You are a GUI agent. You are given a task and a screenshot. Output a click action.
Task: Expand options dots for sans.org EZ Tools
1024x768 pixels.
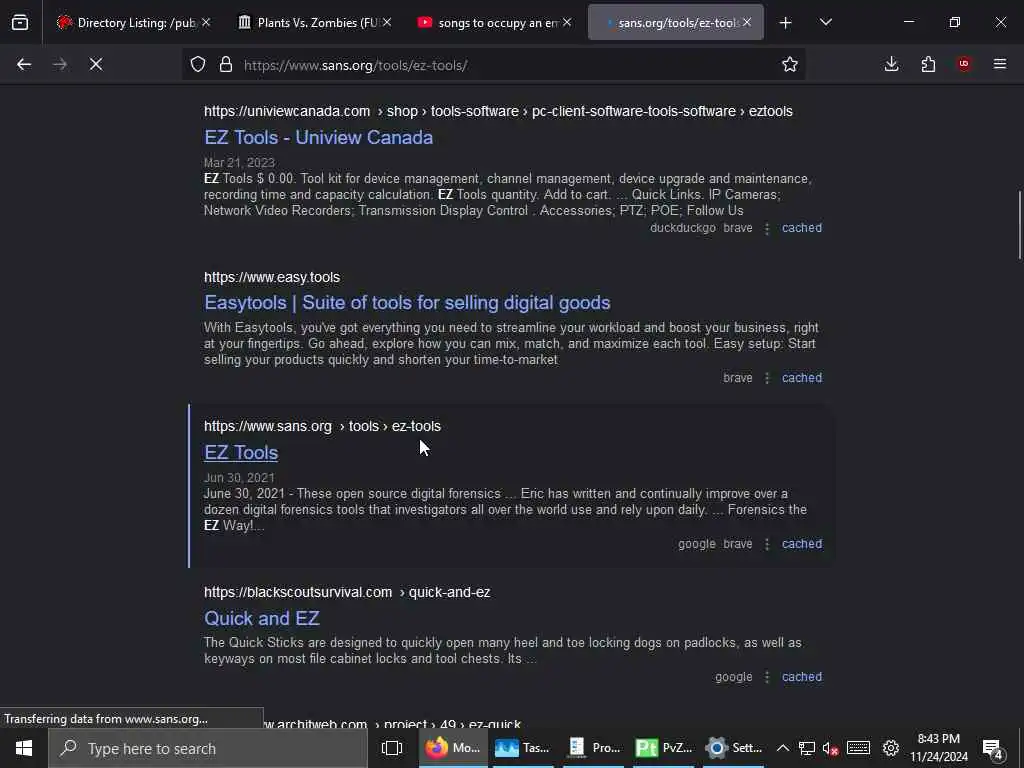coord(767,544)
